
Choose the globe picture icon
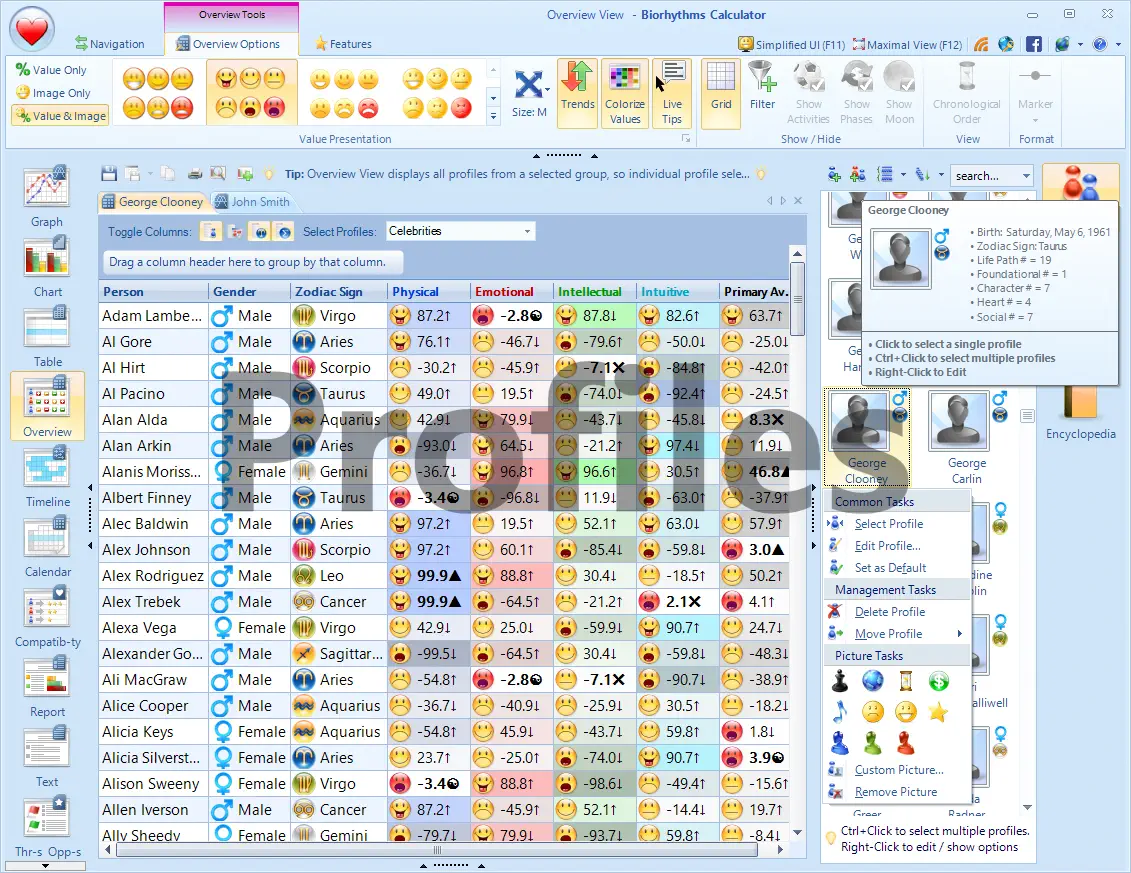coord(873,681)
